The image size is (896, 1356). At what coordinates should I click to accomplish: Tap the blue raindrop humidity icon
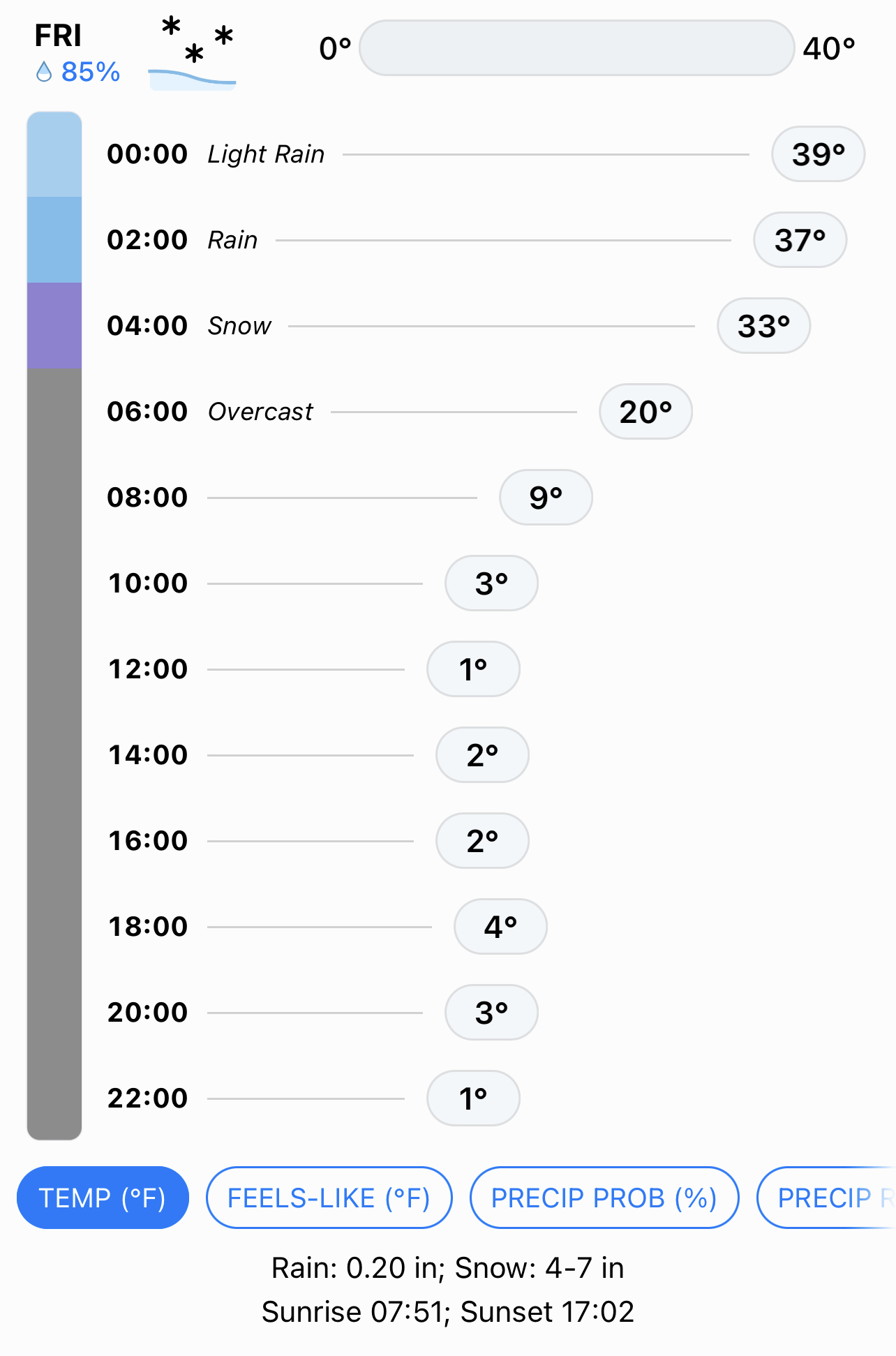[x=44, y=72]
